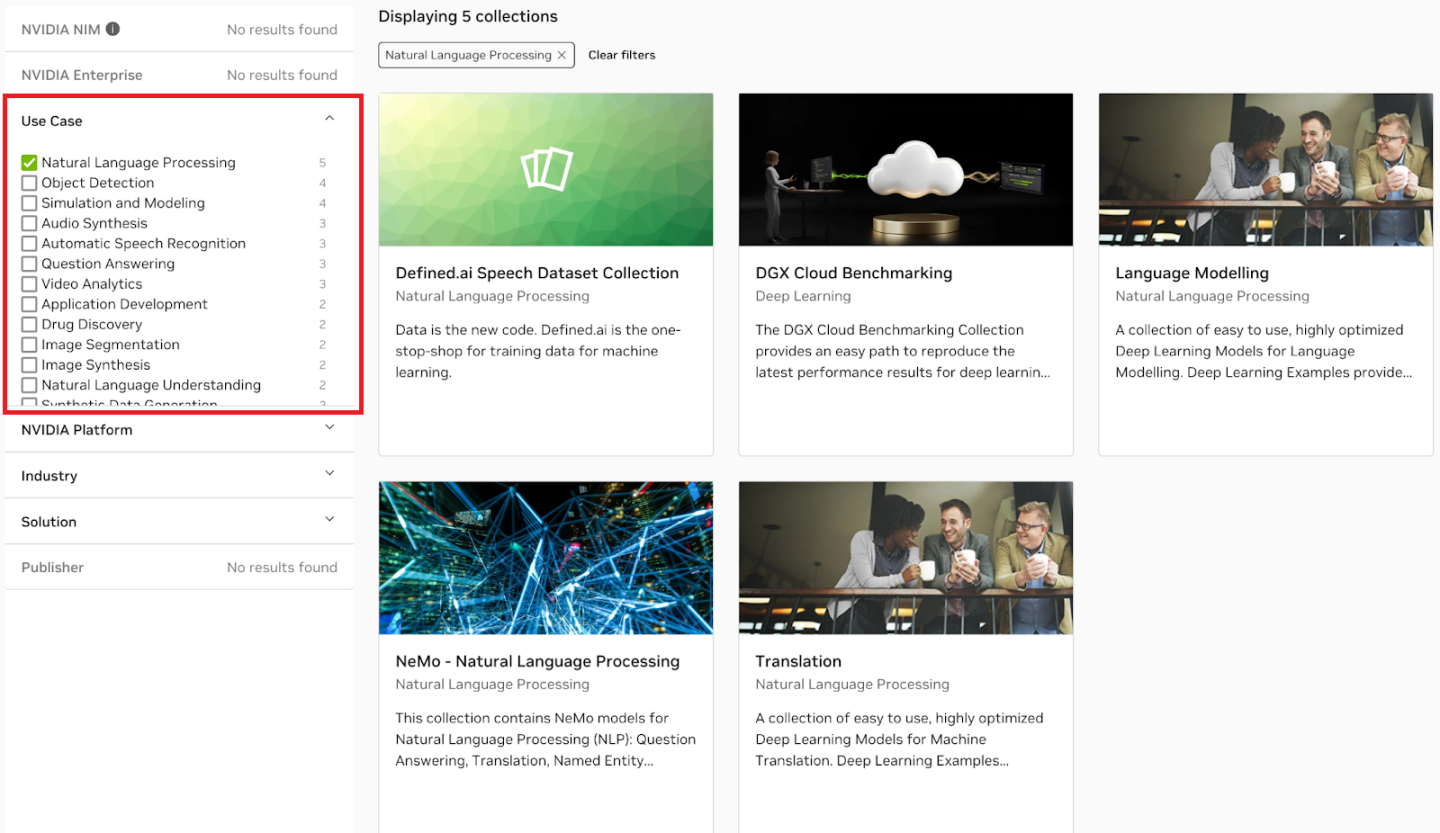This screenshot has width=1440, height=833.
Task: Collapse the Use Case section chevron
Action: [x=330, y=119]
